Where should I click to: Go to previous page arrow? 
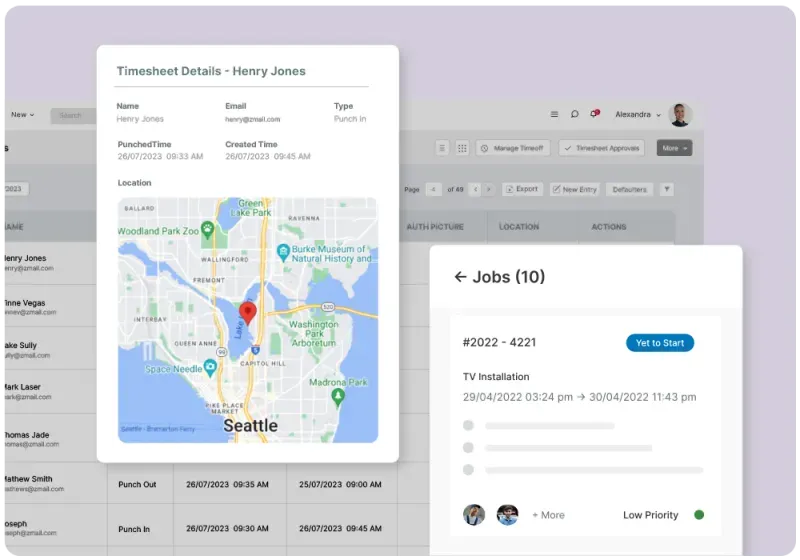[476, 189]
